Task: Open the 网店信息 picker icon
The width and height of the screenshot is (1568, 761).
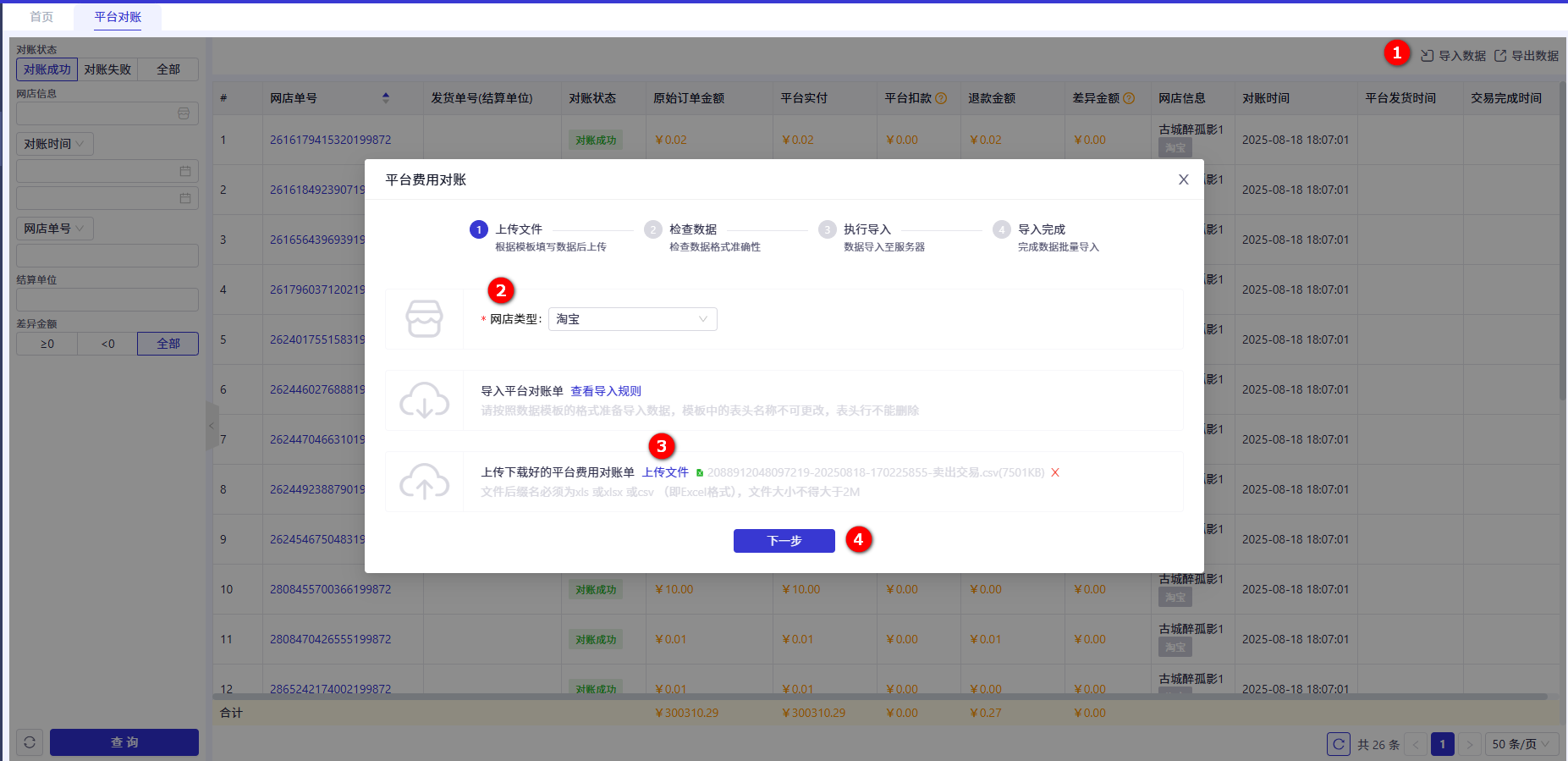Action: coord(184,113)
